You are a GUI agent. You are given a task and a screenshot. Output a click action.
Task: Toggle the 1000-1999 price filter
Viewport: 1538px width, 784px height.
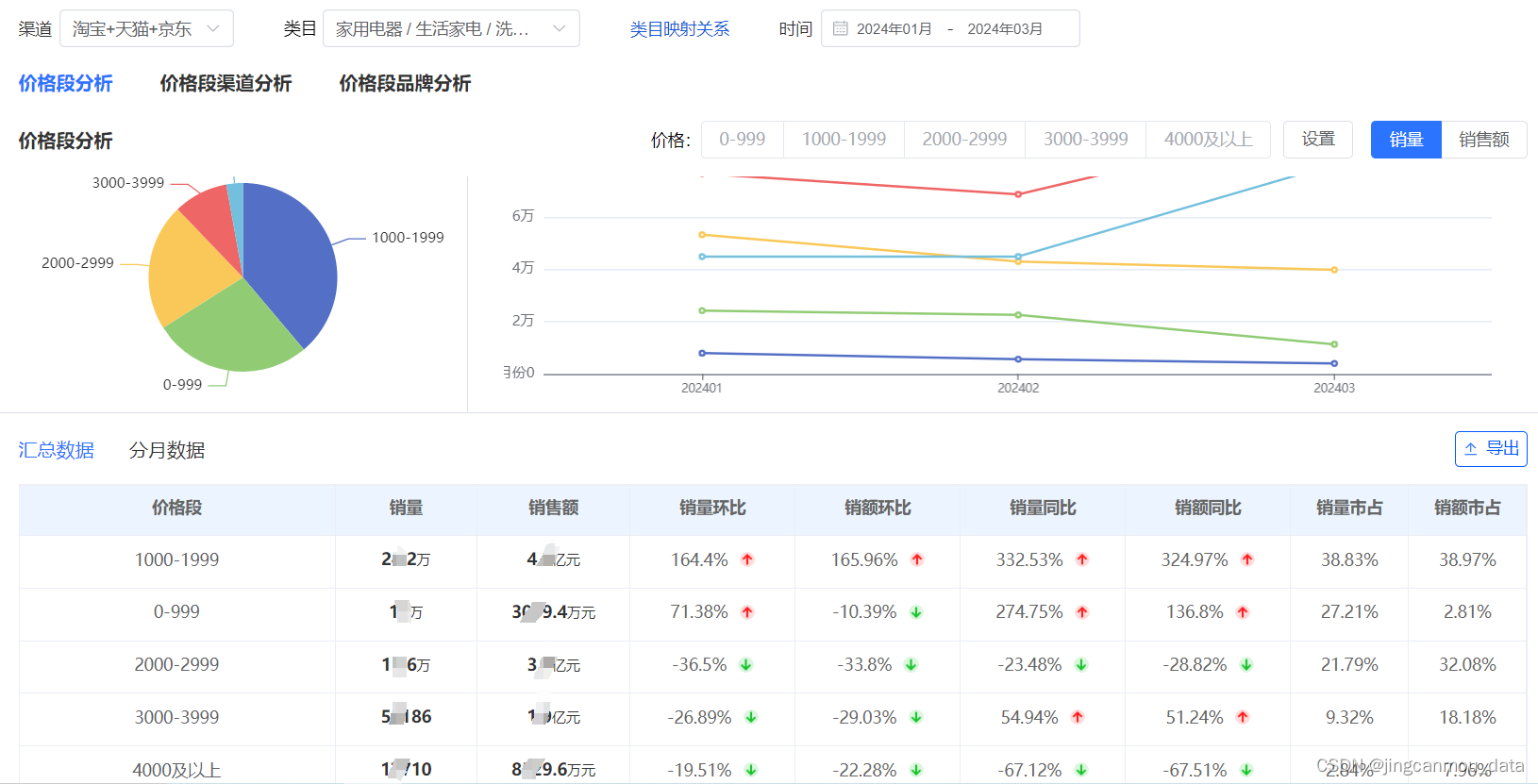(844, 140)
